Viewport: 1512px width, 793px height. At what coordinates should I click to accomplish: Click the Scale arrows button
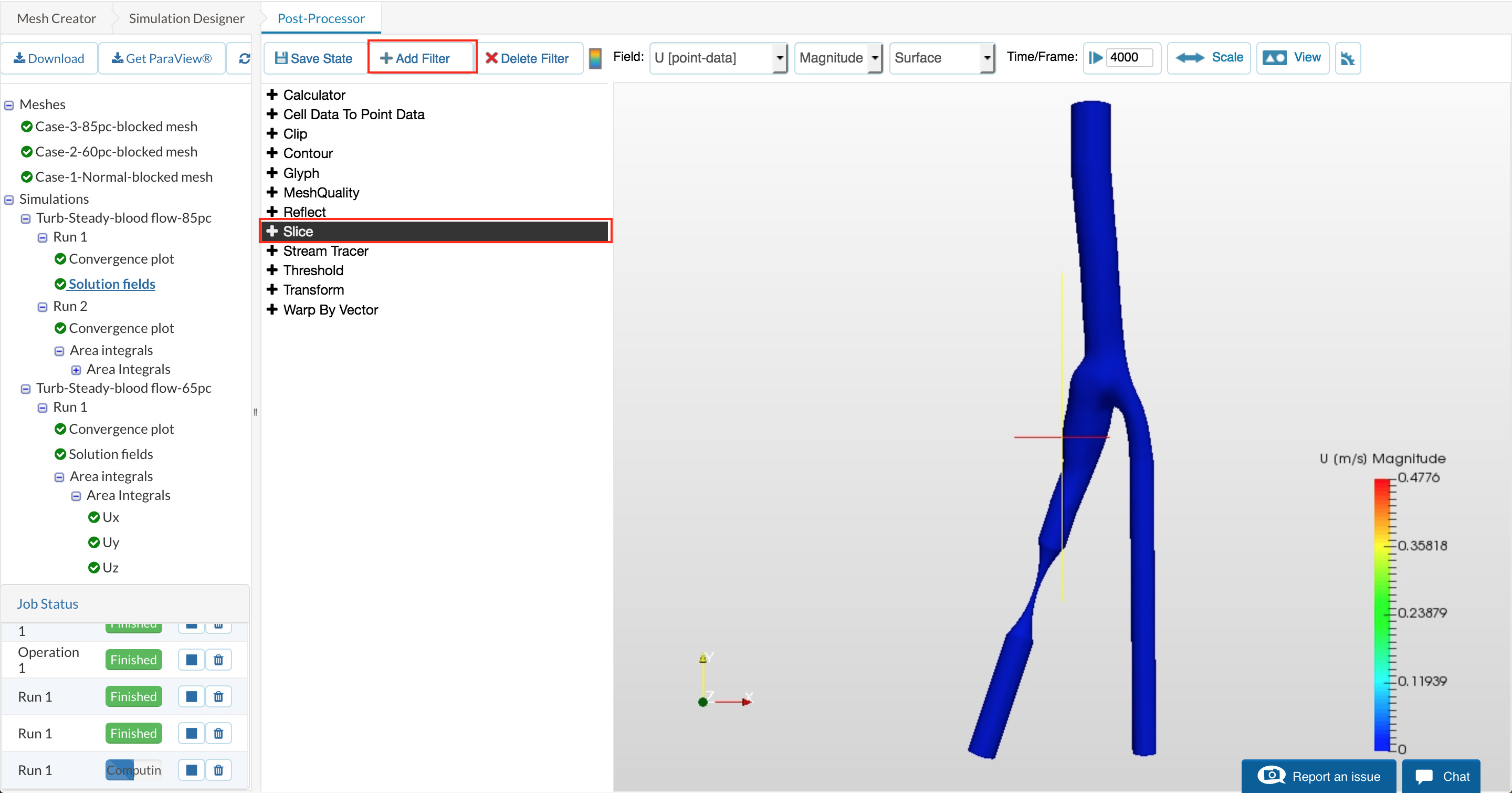[1209, 58]
